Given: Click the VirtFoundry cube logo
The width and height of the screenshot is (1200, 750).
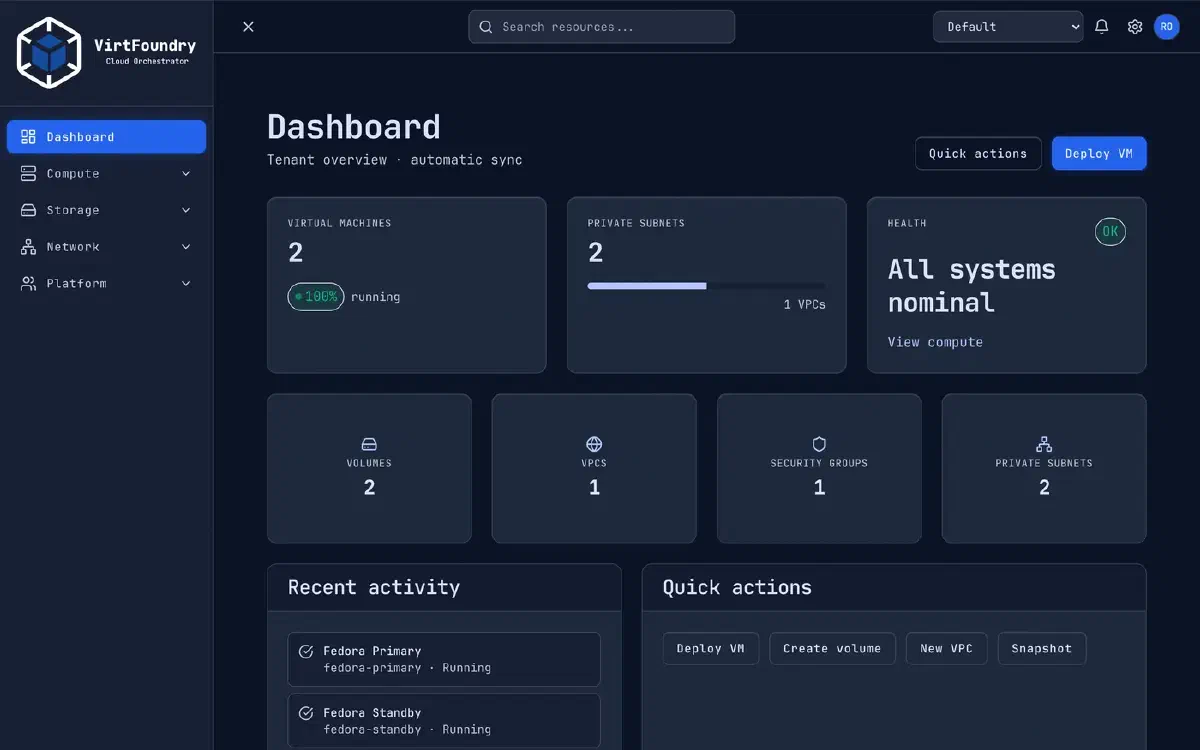Looking at the screenshot, I should click(48, 52).
